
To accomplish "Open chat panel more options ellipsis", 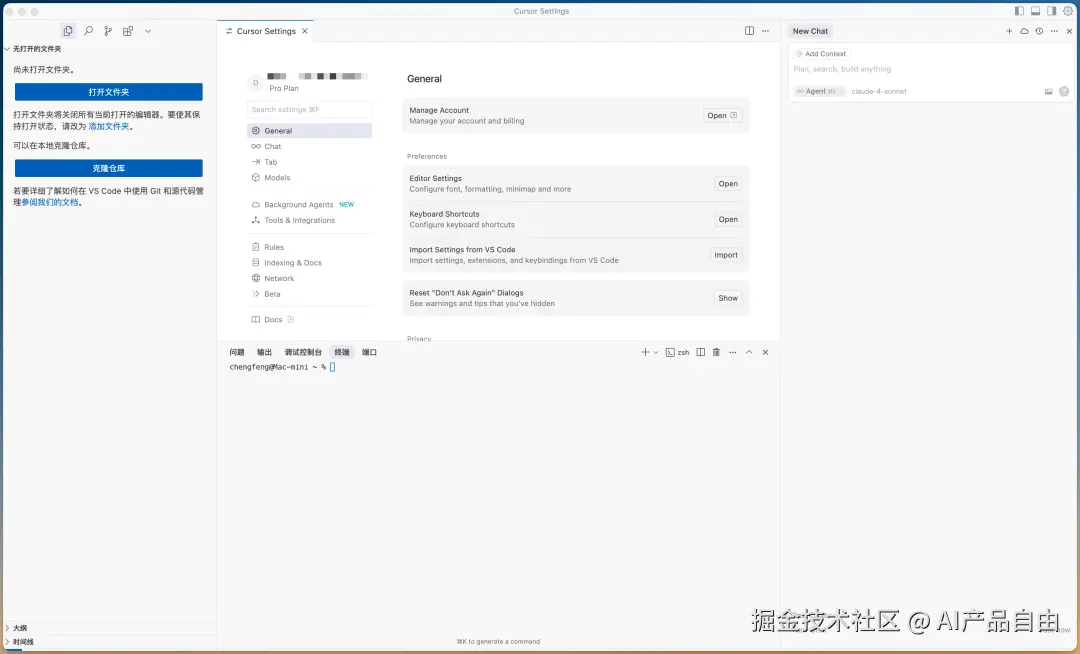I will click(1054, 31).
